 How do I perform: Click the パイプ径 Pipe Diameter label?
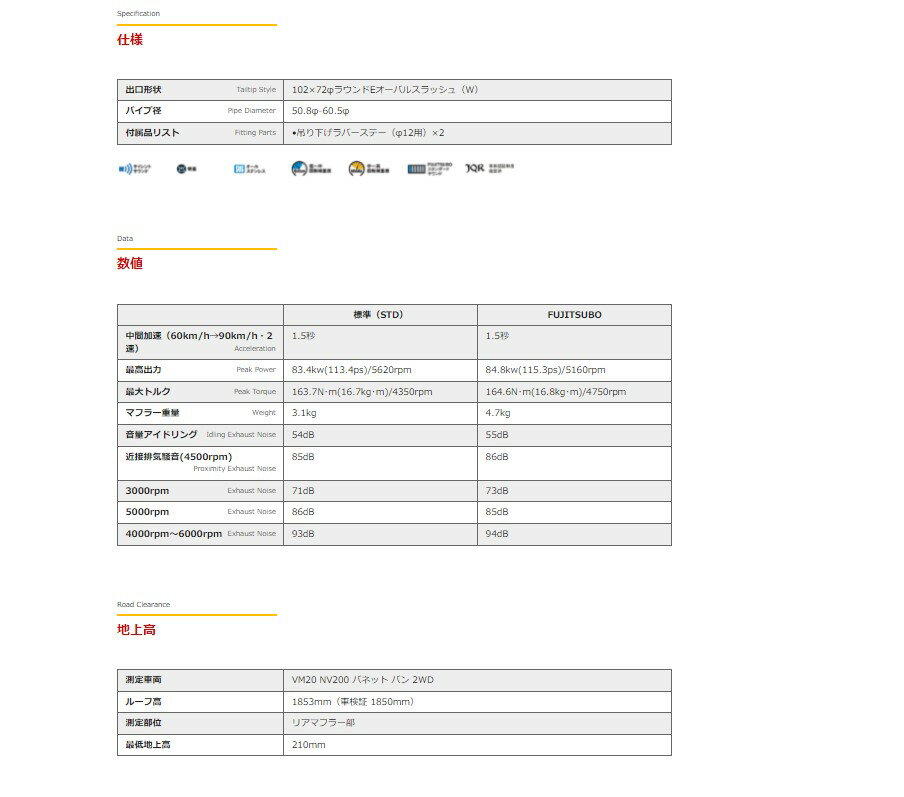tap(200, 111)
